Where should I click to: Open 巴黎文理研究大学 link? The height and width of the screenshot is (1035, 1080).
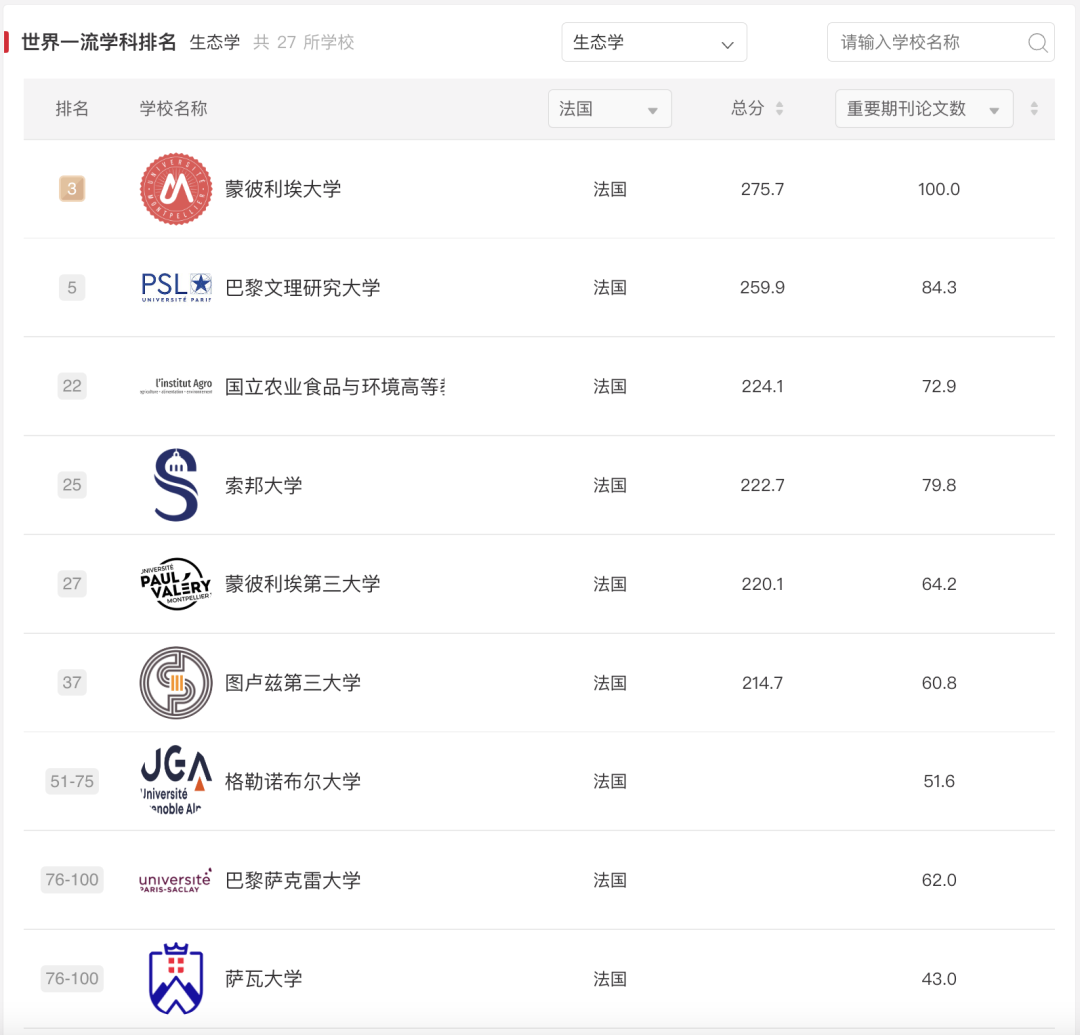[302, 287]
